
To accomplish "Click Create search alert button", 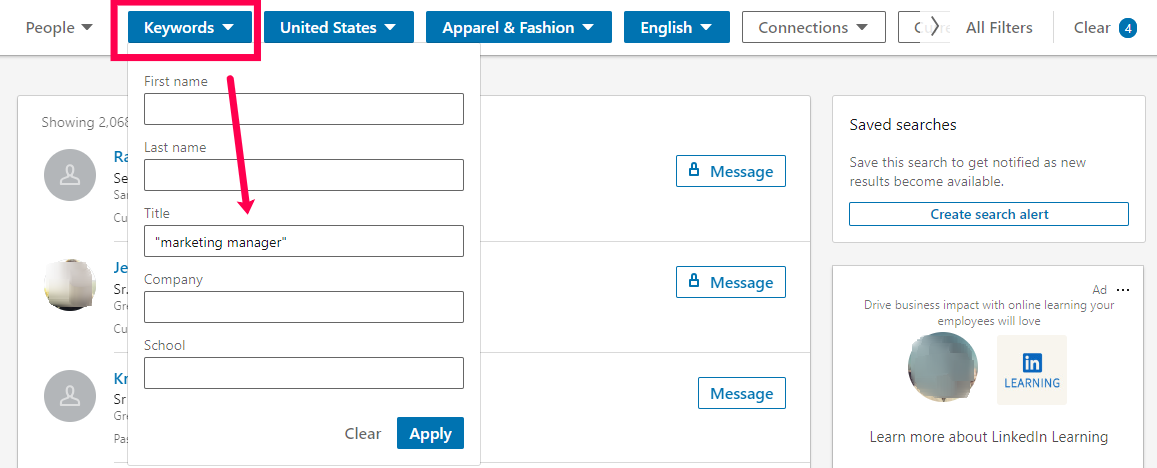I will (x=988, y=214).
